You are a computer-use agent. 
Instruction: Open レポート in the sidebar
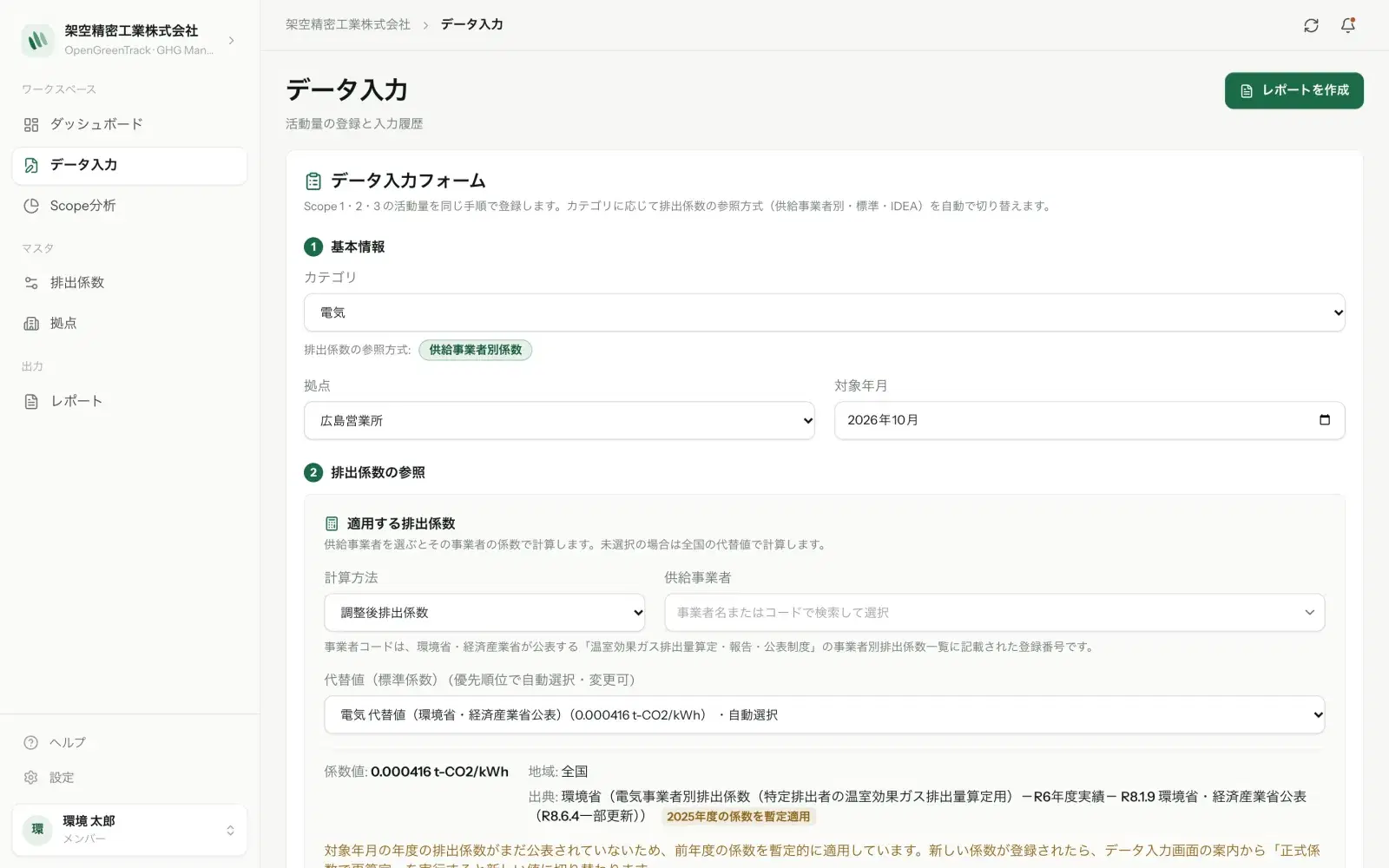tap(129, 402)
